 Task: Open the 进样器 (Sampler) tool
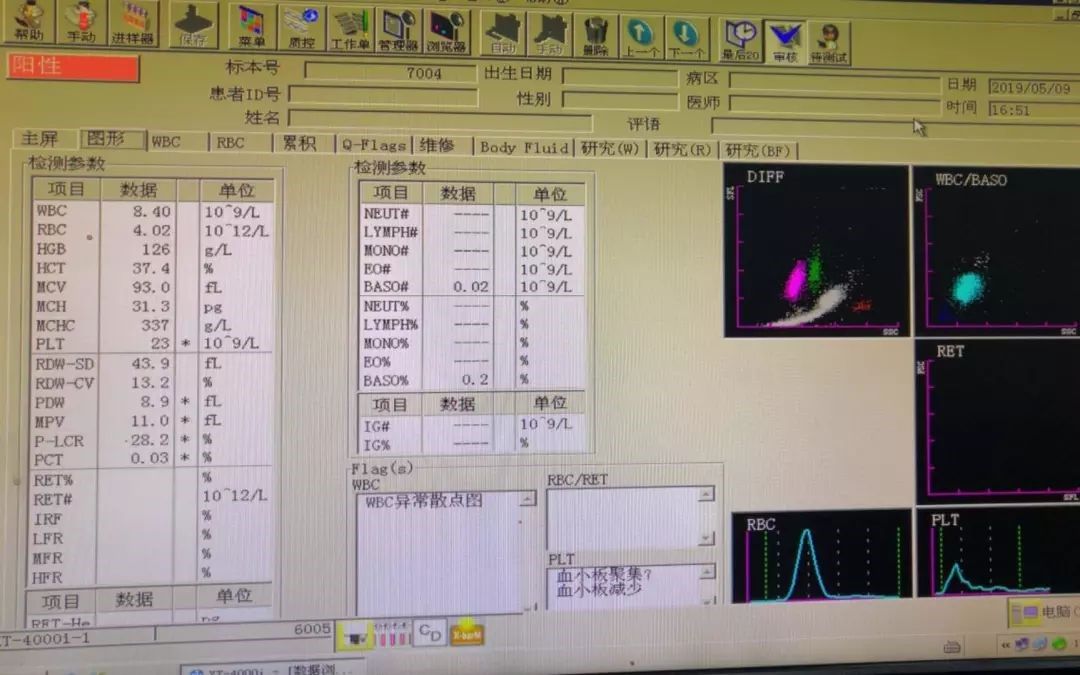click(x=133, y=23)
